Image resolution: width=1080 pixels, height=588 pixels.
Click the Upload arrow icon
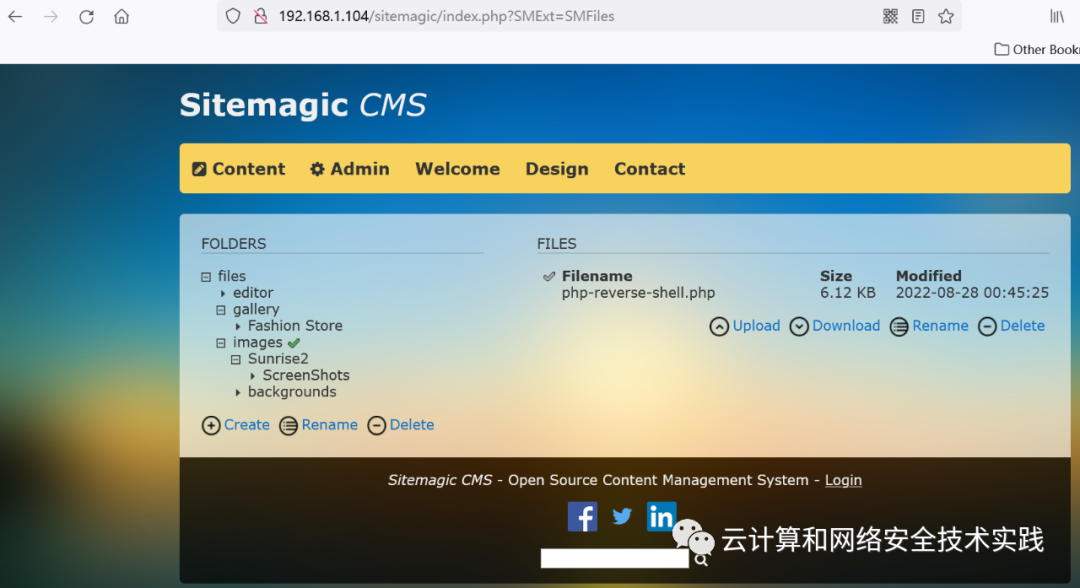point(719,326)
